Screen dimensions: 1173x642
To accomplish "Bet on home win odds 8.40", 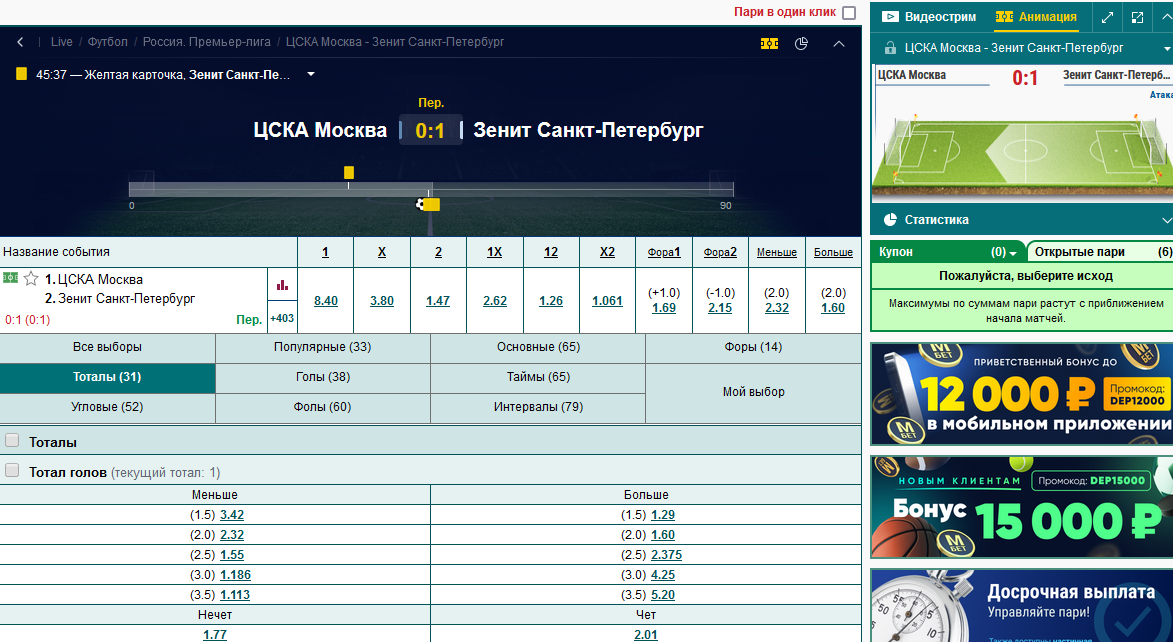I will tap(325, 301).
